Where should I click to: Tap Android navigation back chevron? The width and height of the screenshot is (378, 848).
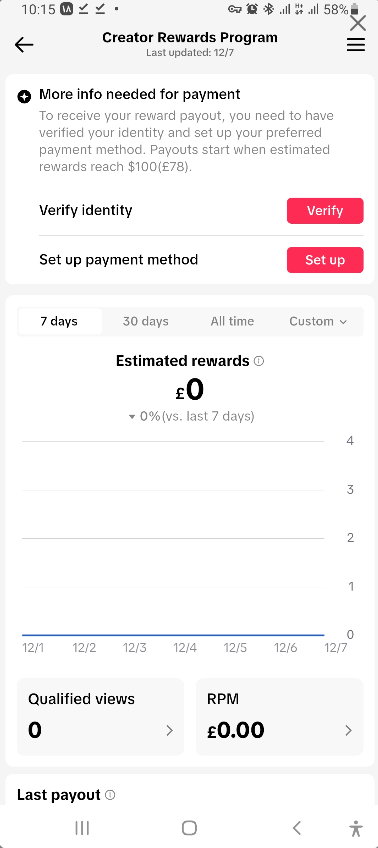tap(296, 827)
